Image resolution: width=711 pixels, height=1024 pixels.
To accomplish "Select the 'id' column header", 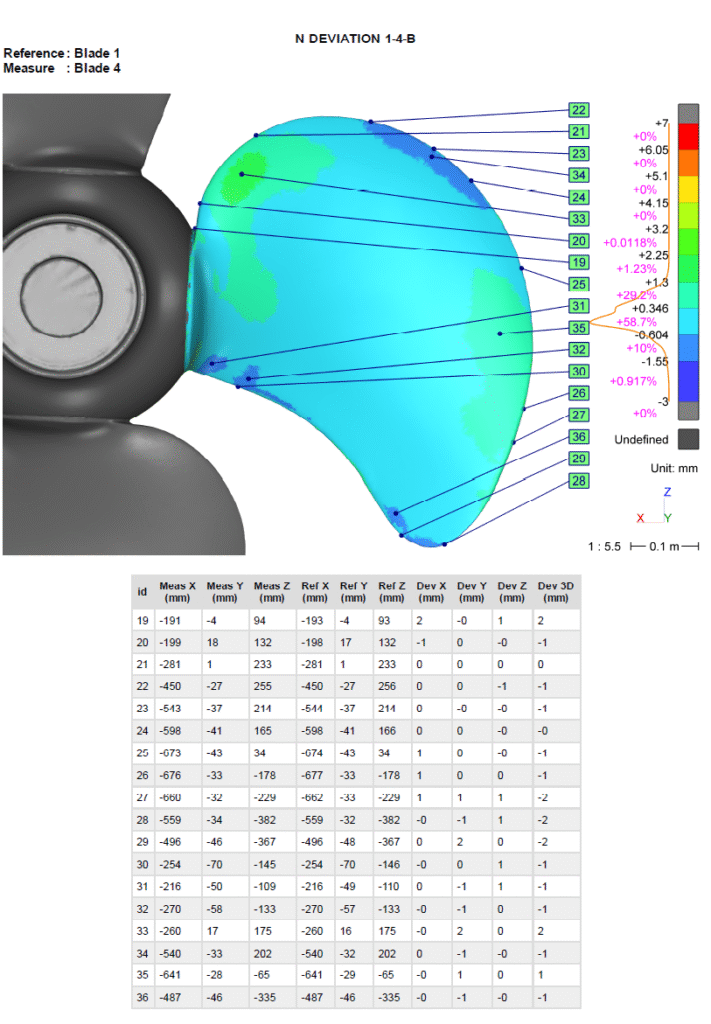I will click(x=142, y=592).
